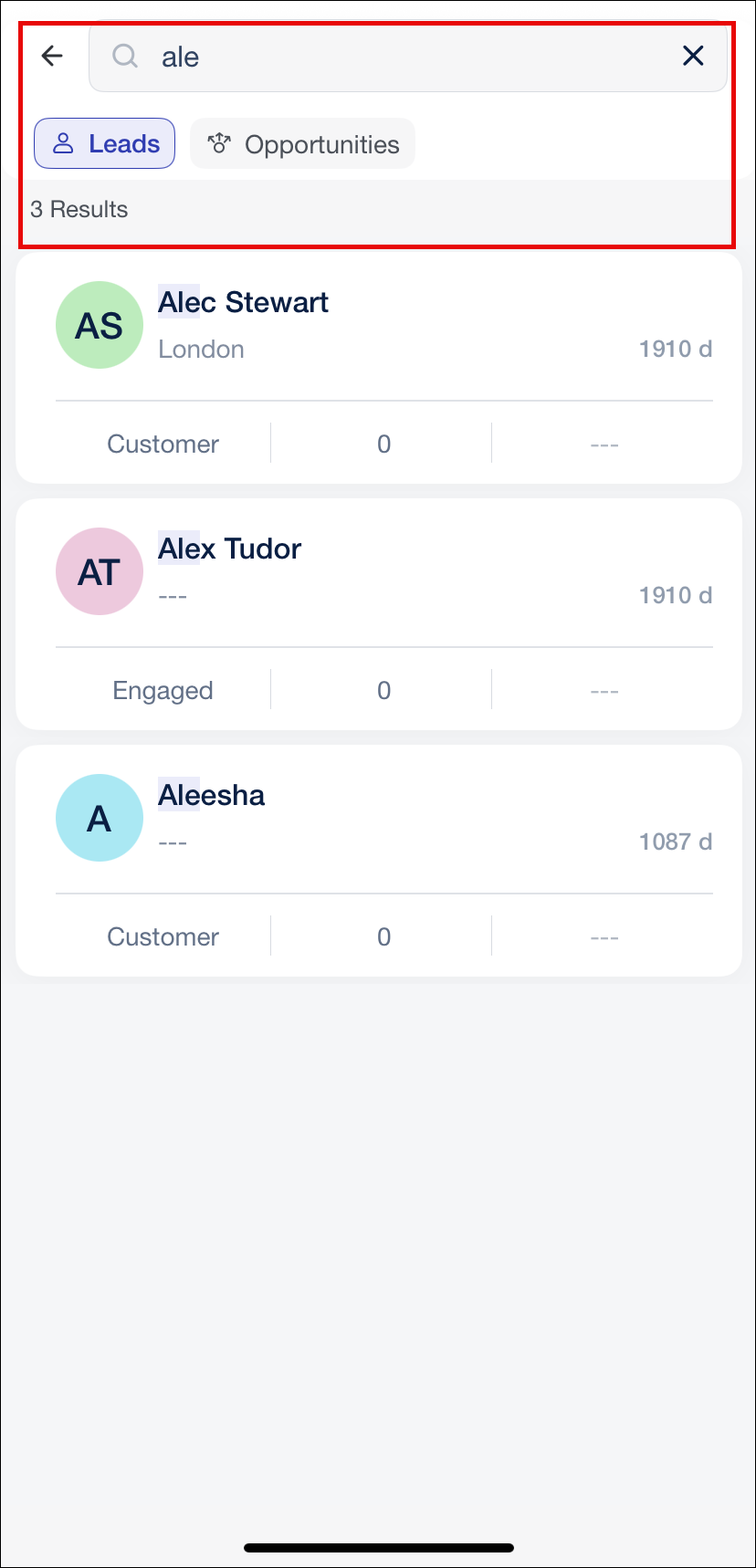Clear search with the X icon
The image size is (756, 1568).
(693, 57)
